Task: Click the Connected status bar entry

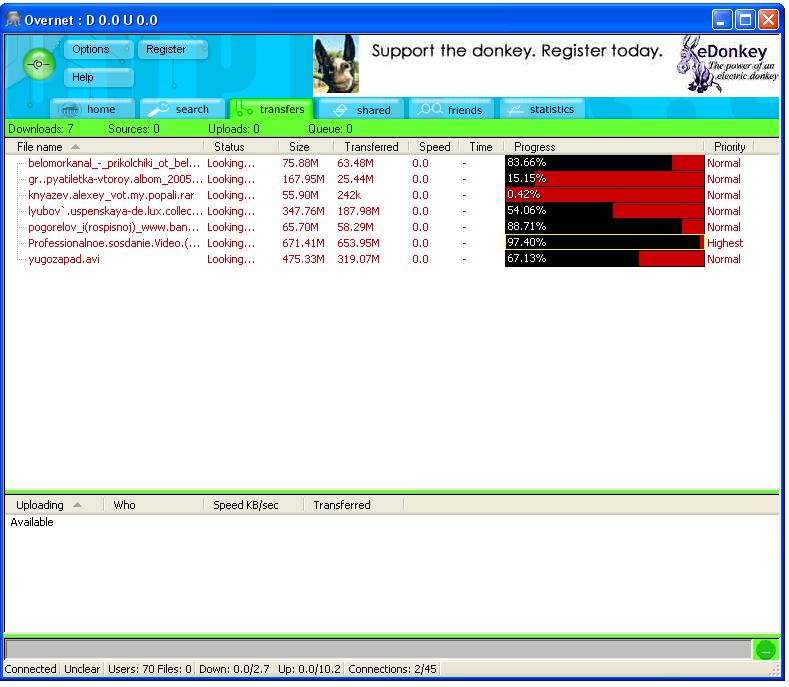Action: 31,669
